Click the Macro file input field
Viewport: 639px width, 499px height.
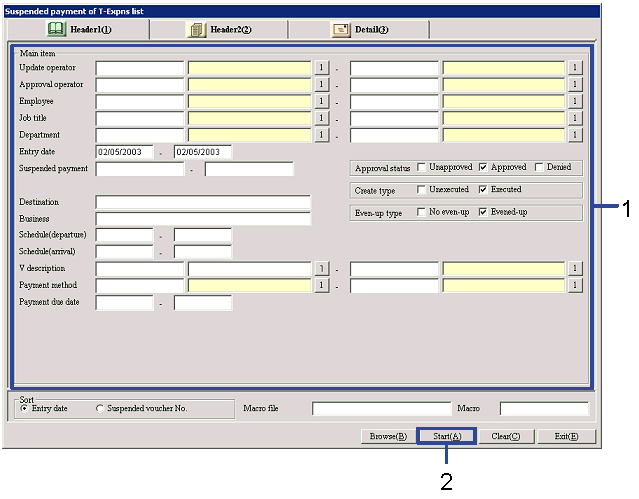382,408
